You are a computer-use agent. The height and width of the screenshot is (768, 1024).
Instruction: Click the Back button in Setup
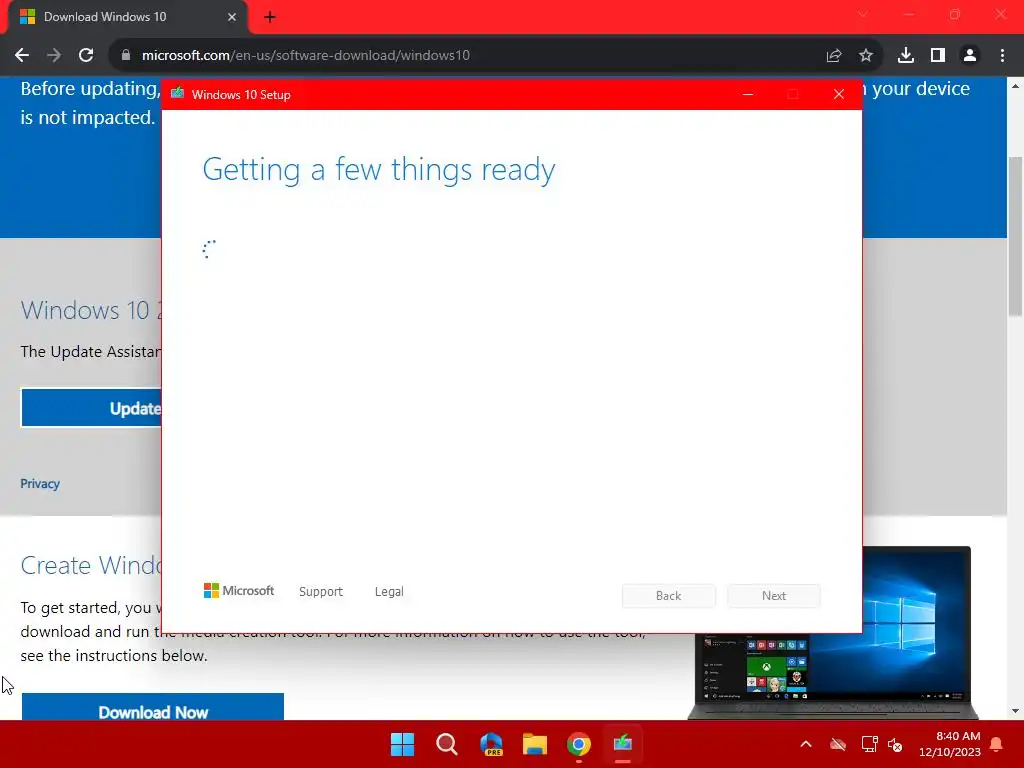click(x=669, y=596)
